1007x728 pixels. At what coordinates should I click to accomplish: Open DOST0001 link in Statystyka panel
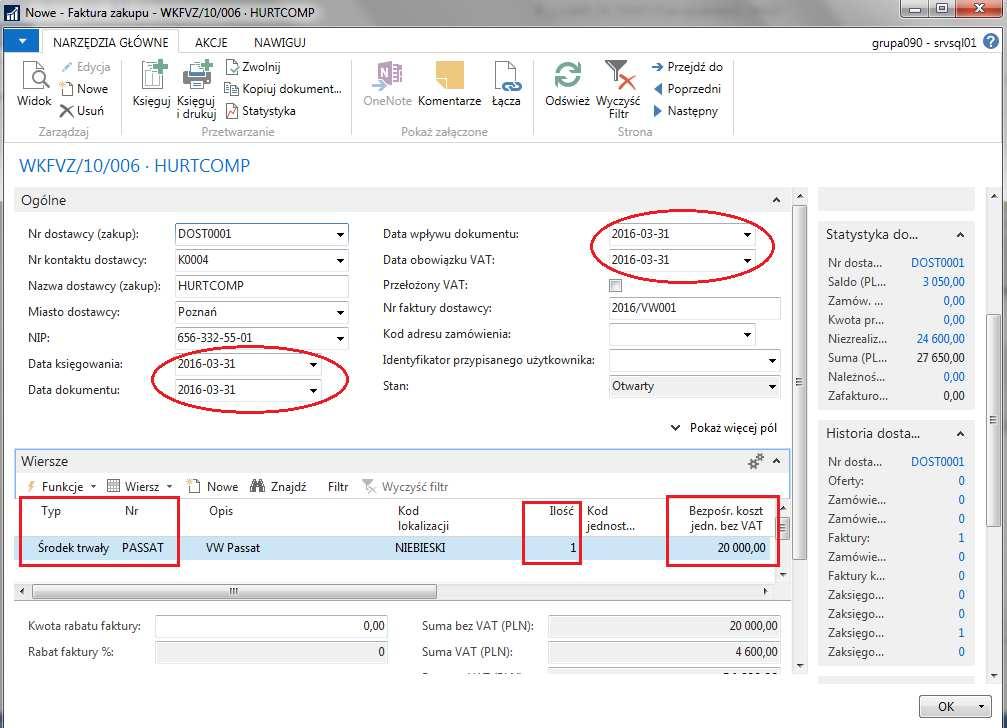(937, 263)
